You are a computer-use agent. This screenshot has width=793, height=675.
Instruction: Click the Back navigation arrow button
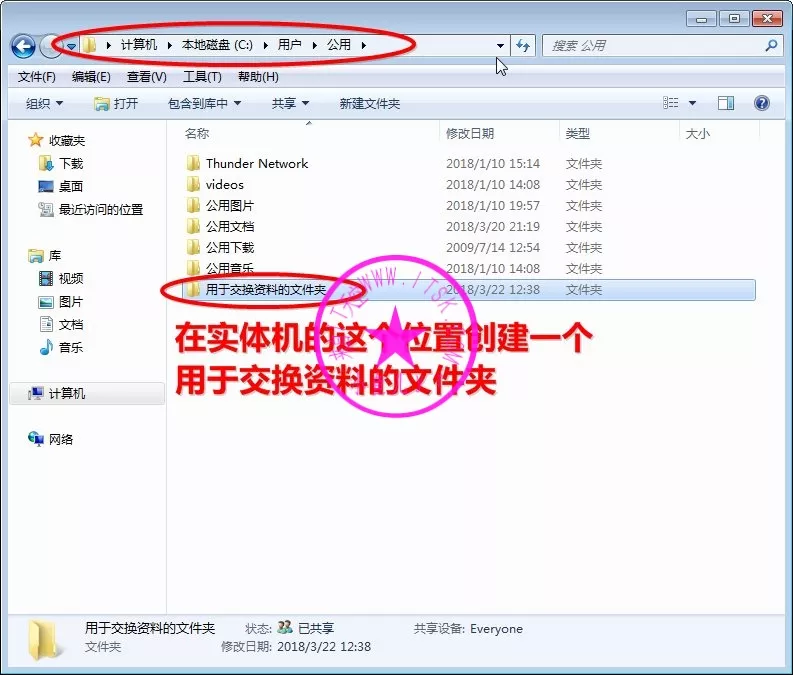tap(23, 46)
